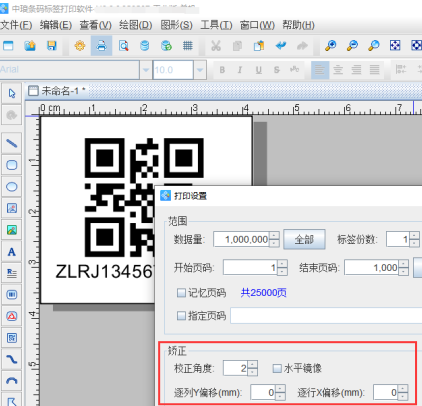Click the 结束页码 spinner arrows

[x=403, y=267]
